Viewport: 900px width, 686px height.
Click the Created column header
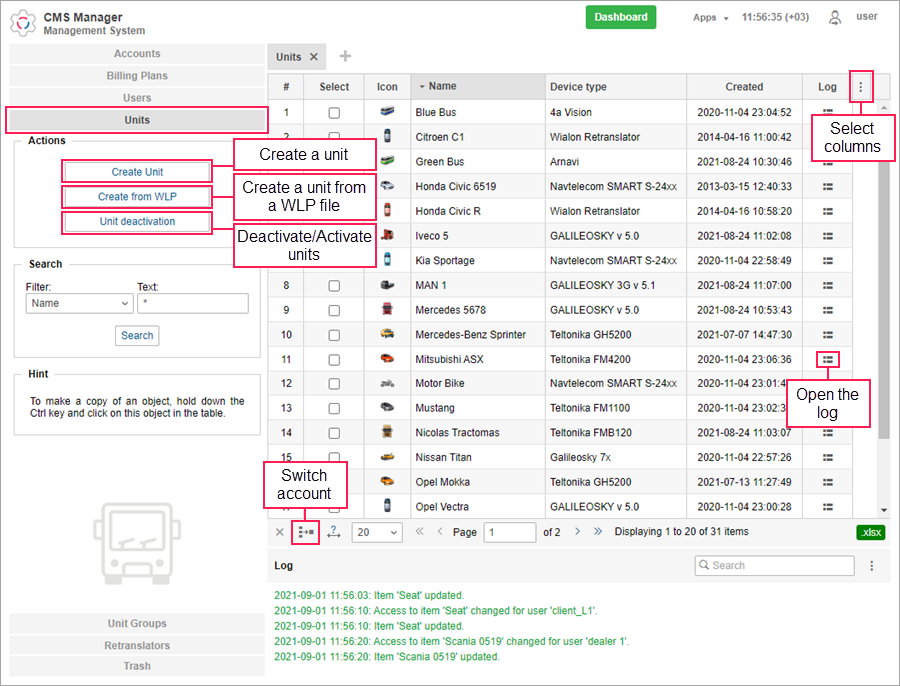[744, 87]
